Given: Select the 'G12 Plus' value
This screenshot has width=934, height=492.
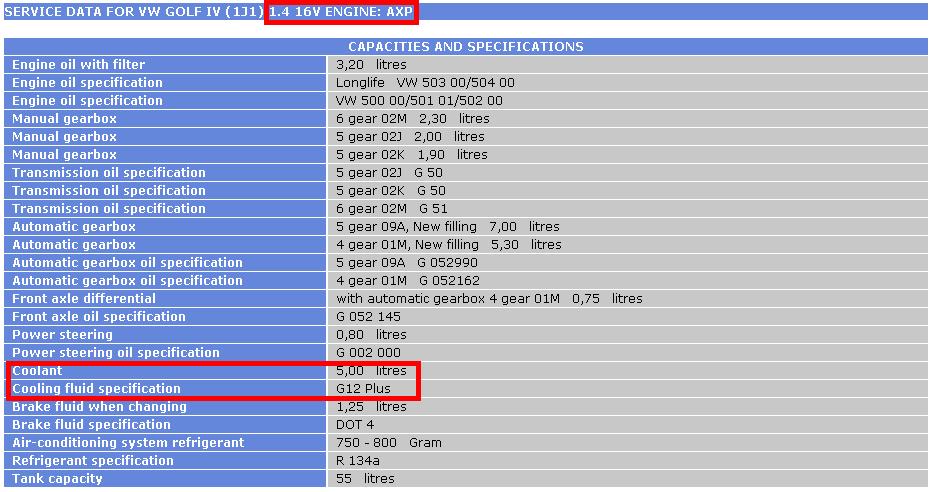Looking at the screenshot, I should (363, 388).
